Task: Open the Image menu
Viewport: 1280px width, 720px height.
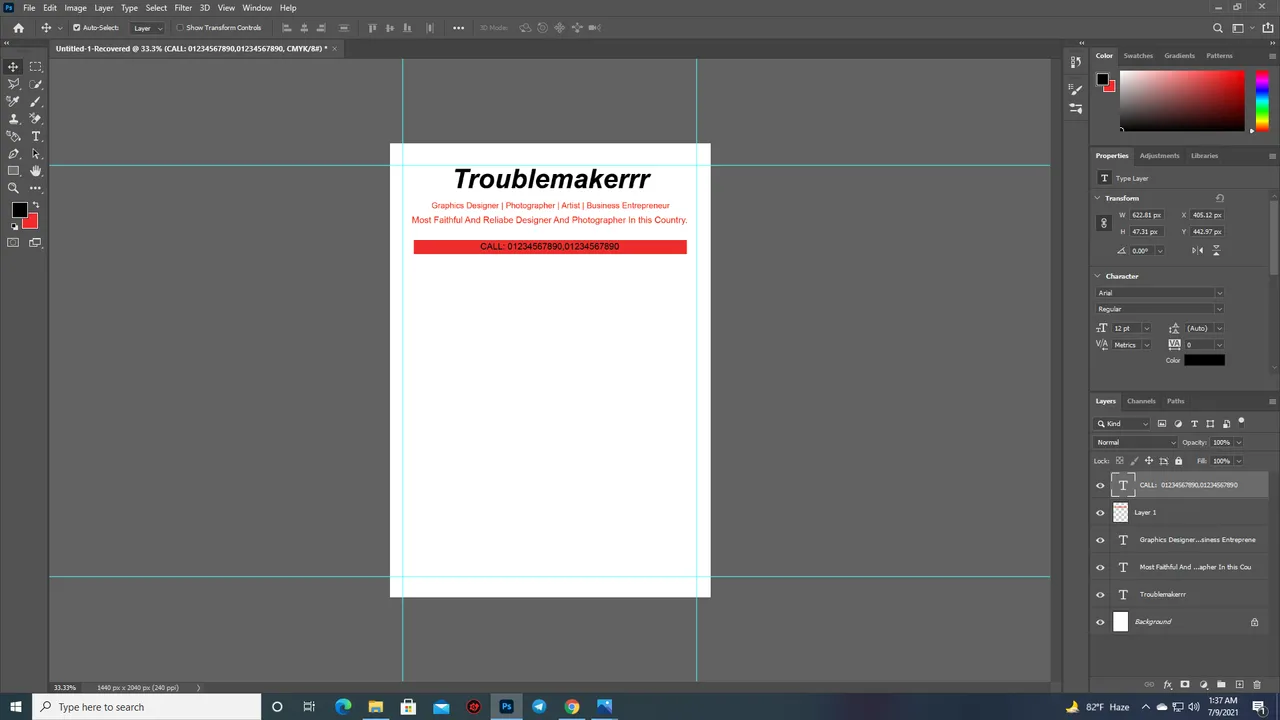Action: tap(76, 8)
